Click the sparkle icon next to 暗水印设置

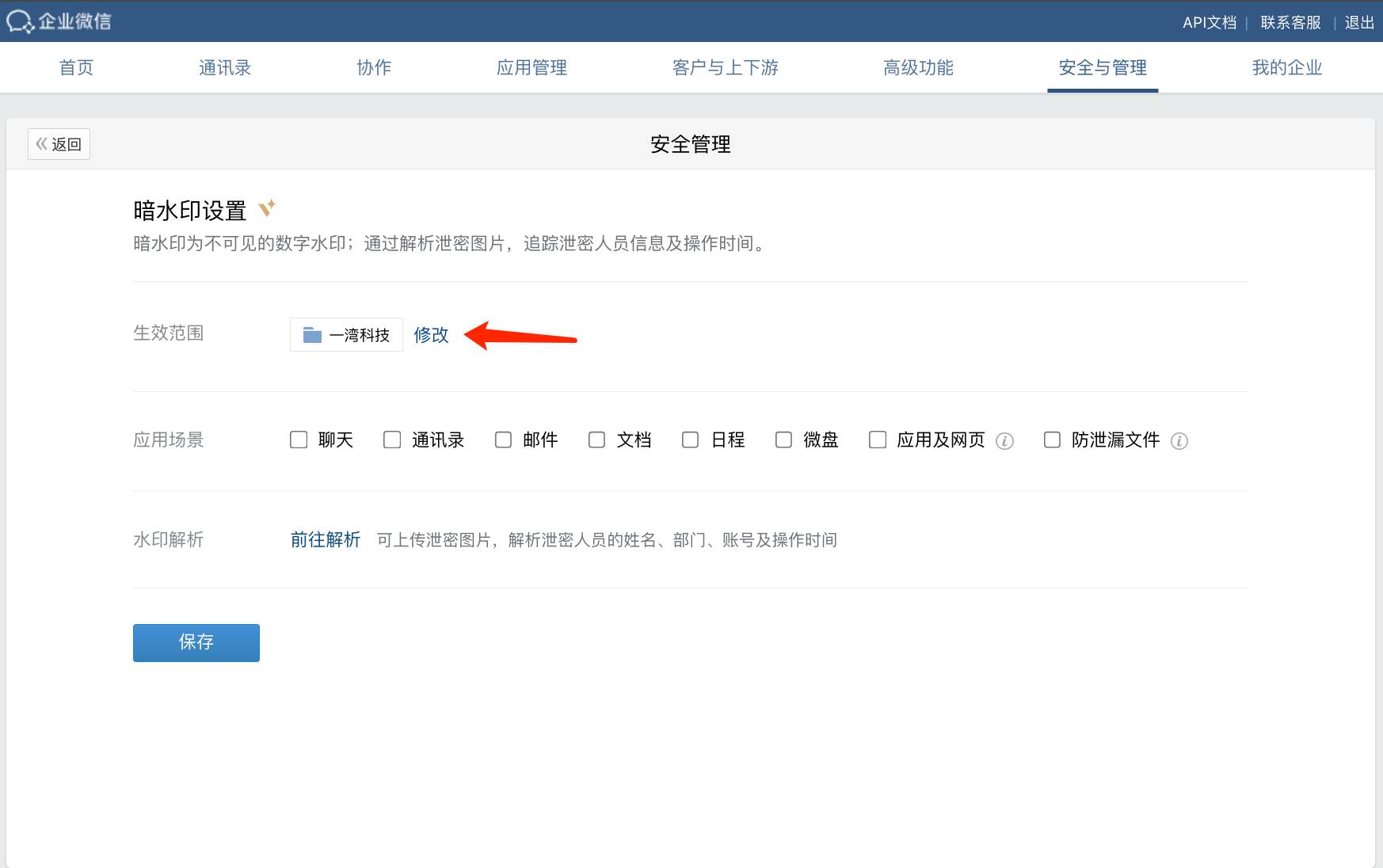pyautogui.click(x=268, y=207)
